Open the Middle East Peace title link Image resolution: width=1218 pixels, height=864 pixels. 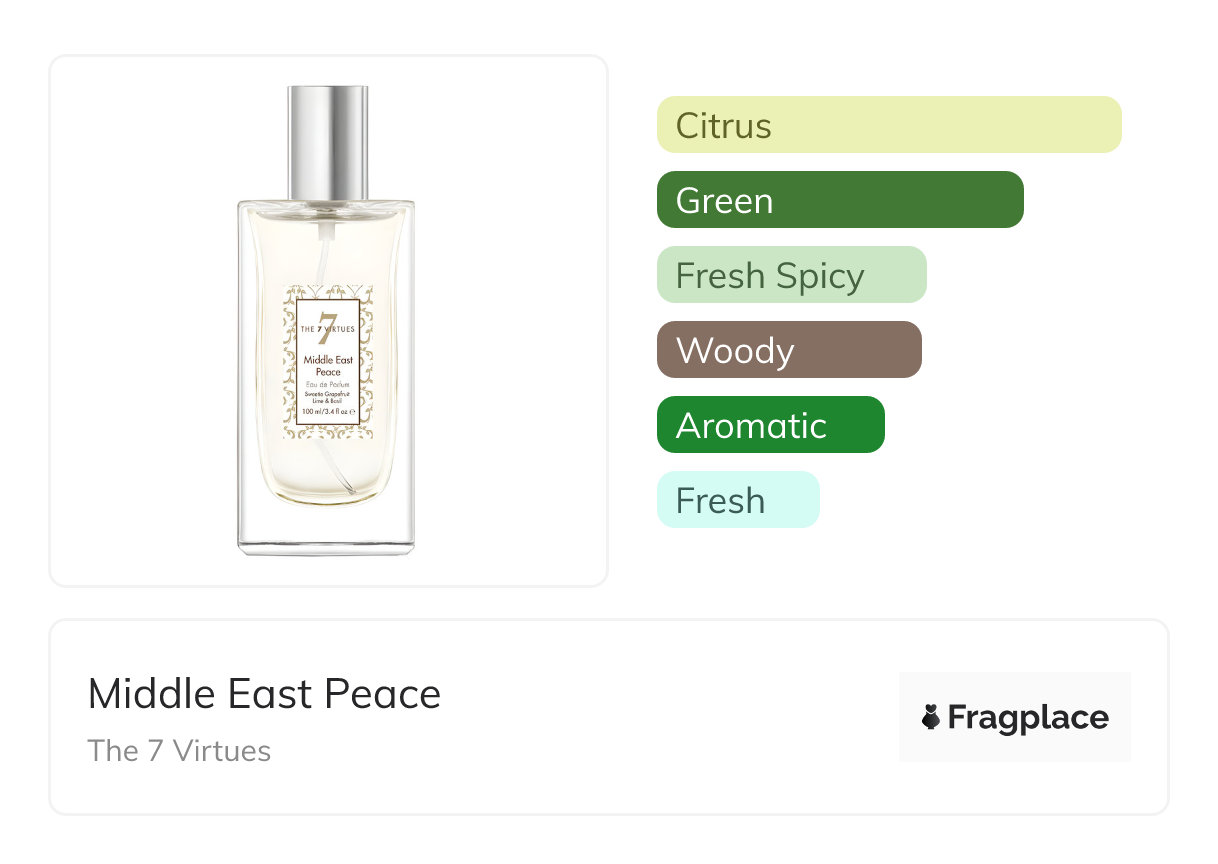click(x=264, y=694)
